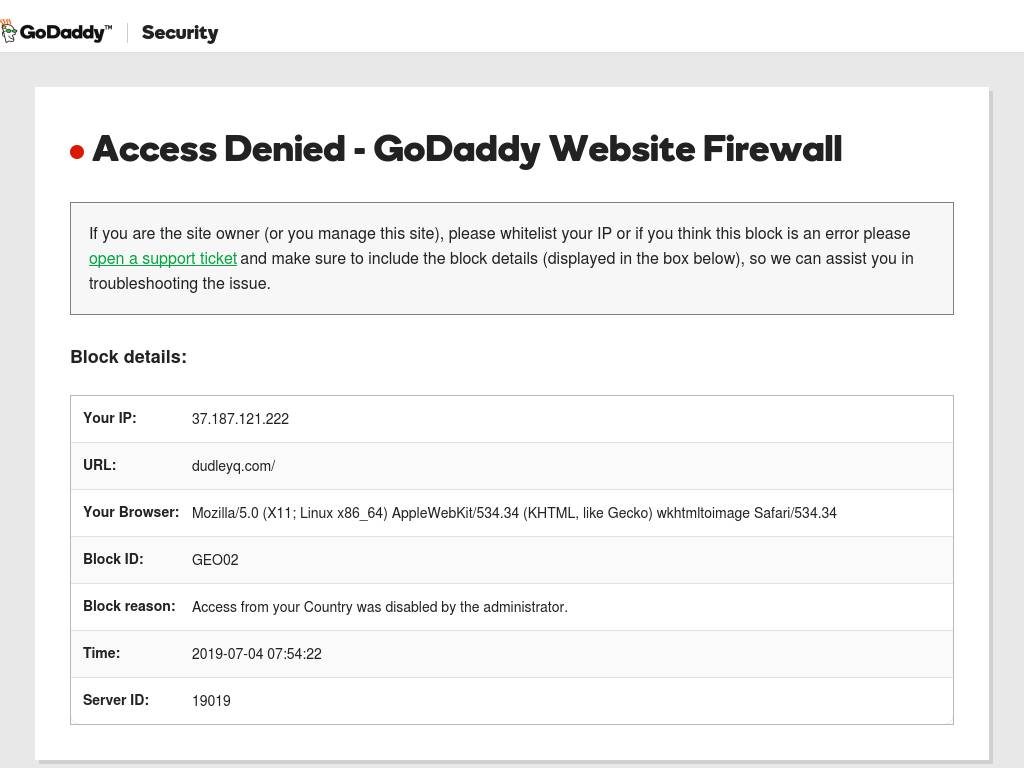The width and height of the screenshot is (1024, 768).
Task: Click the 'Your IP:' row label
Action: point(110,418)
